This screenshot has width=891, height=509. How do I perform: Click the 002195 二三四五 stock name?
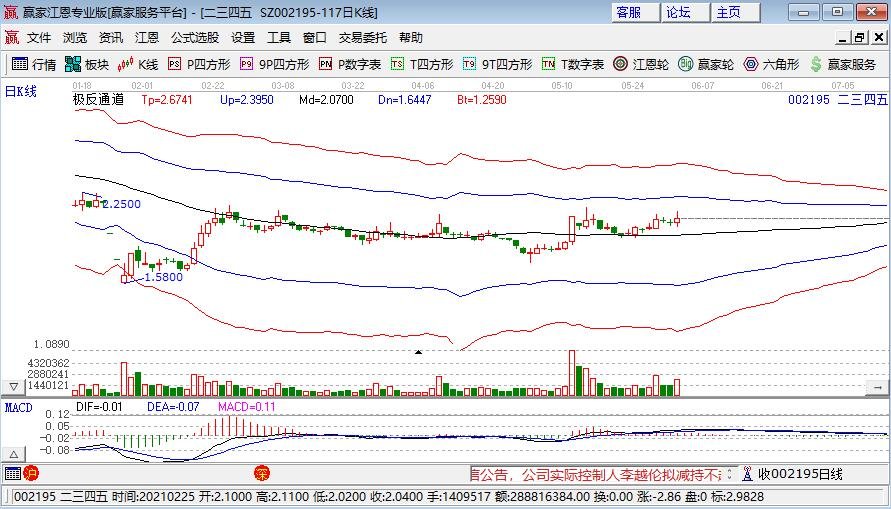coord(838,100)
